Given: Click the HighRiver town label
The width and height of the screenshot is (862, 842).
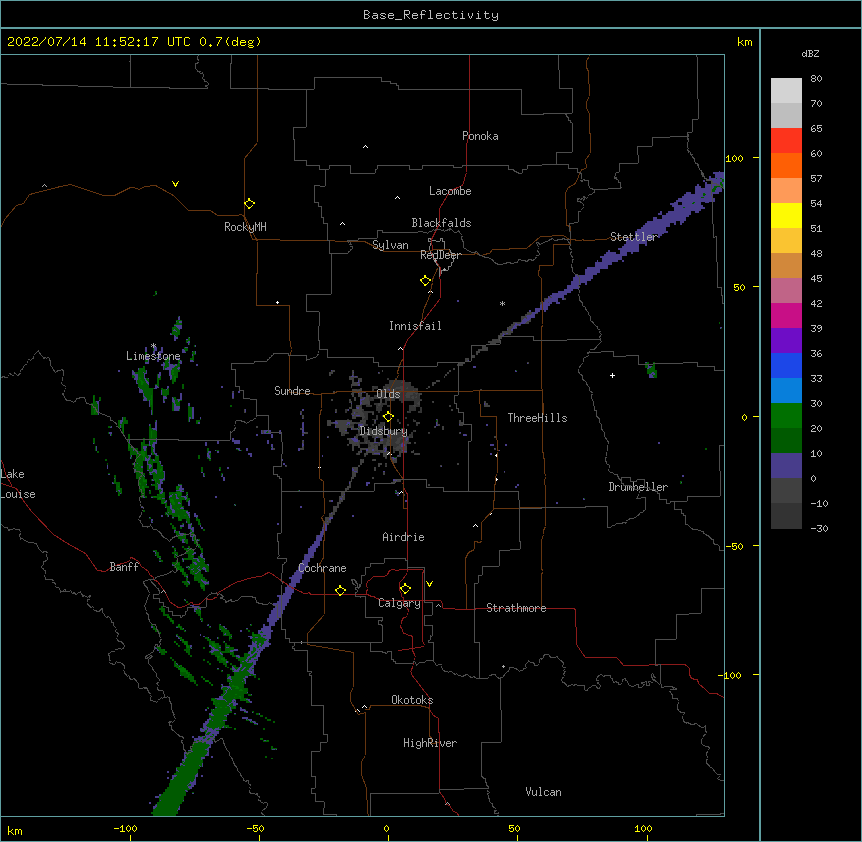Looking at the screenshot, I should pos(430,743).
